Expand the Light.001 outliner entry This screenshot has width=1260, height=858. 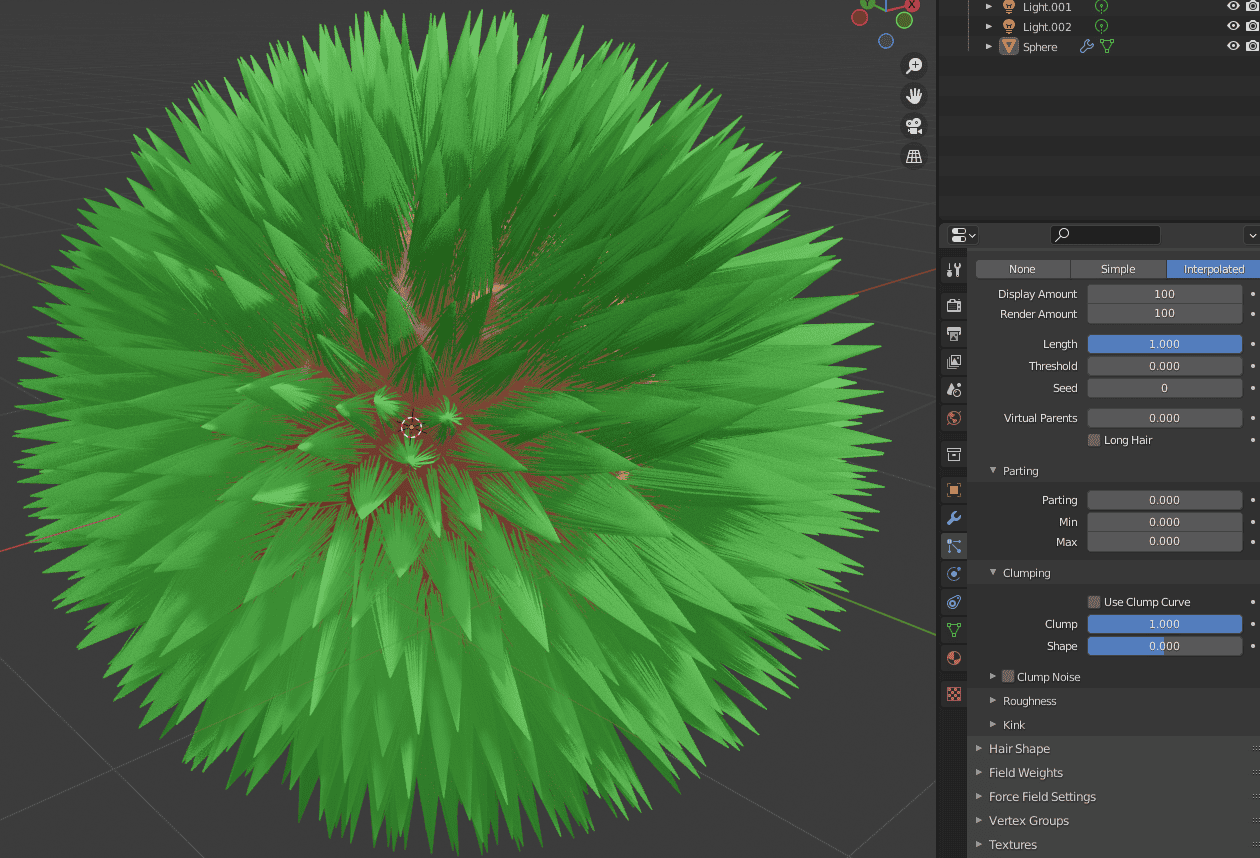coord(988,6)
